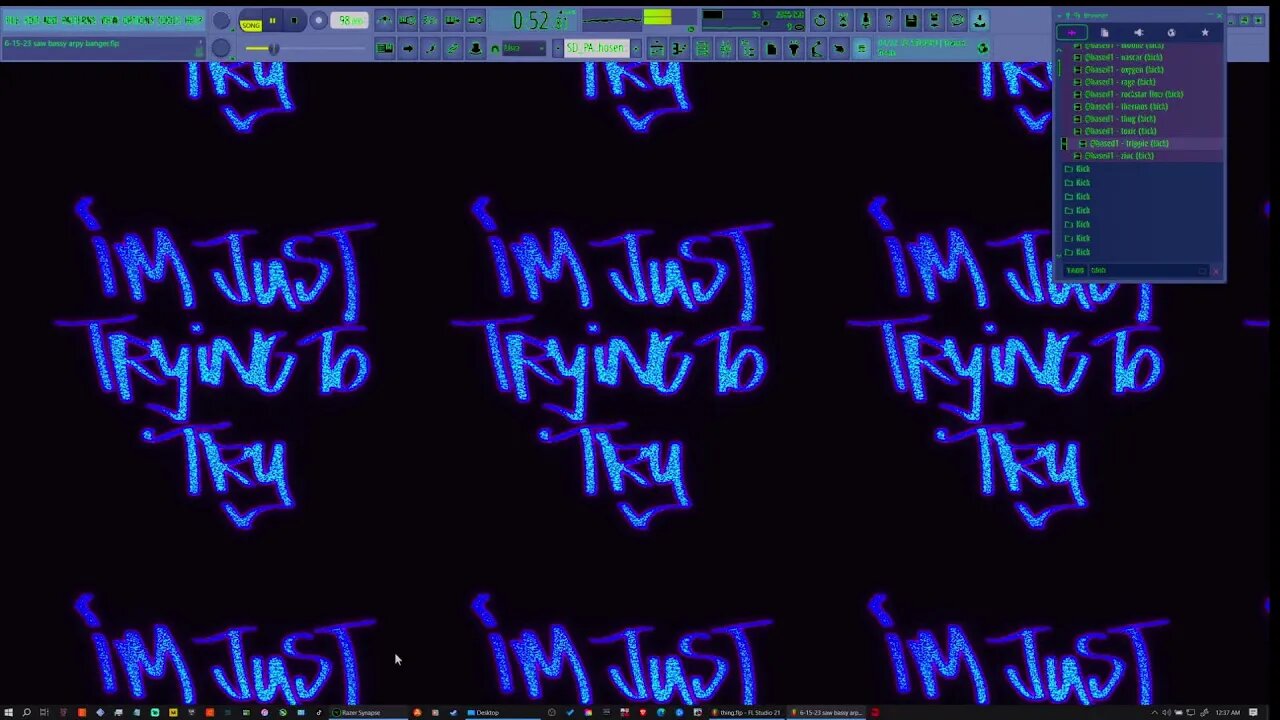The height and width of the screenshot is (720, 1280).
Task: Click the song position slider handle
Action: click(x=273, y=49)
